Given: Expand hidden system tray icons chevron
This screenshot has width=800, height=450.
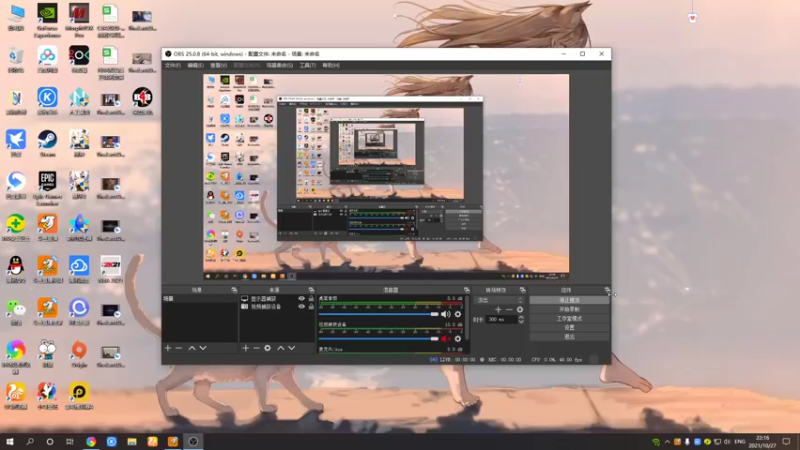Looking at the screenshot, I should [667, 441].
